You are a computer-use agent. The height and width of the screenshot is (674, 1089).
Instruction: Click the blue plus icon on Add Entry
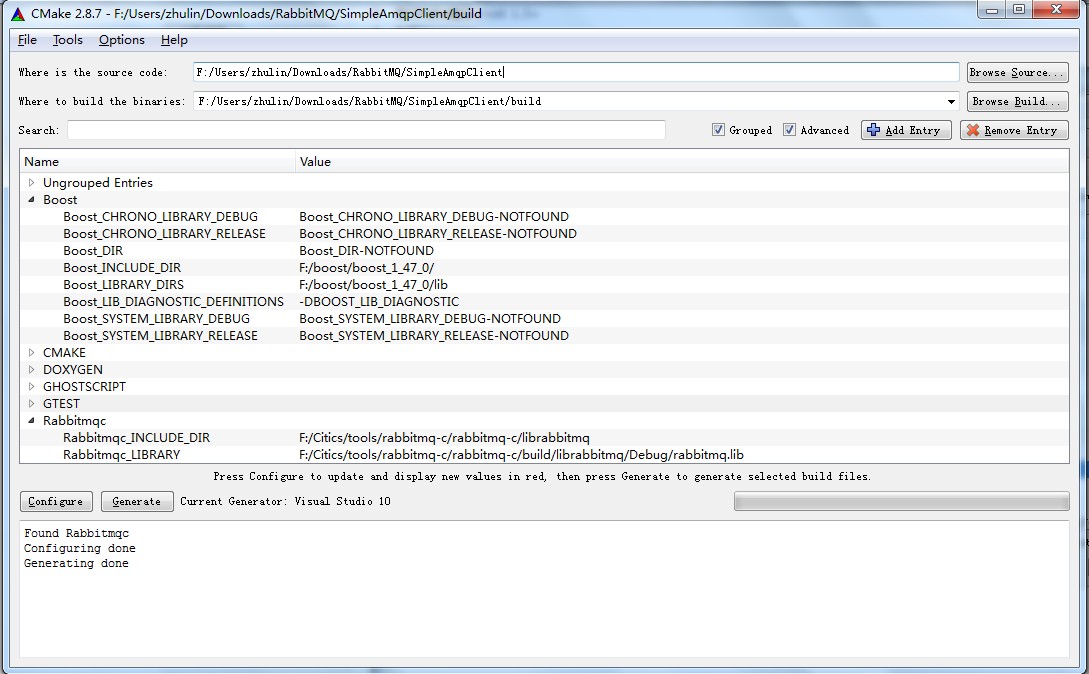[874, 130]
